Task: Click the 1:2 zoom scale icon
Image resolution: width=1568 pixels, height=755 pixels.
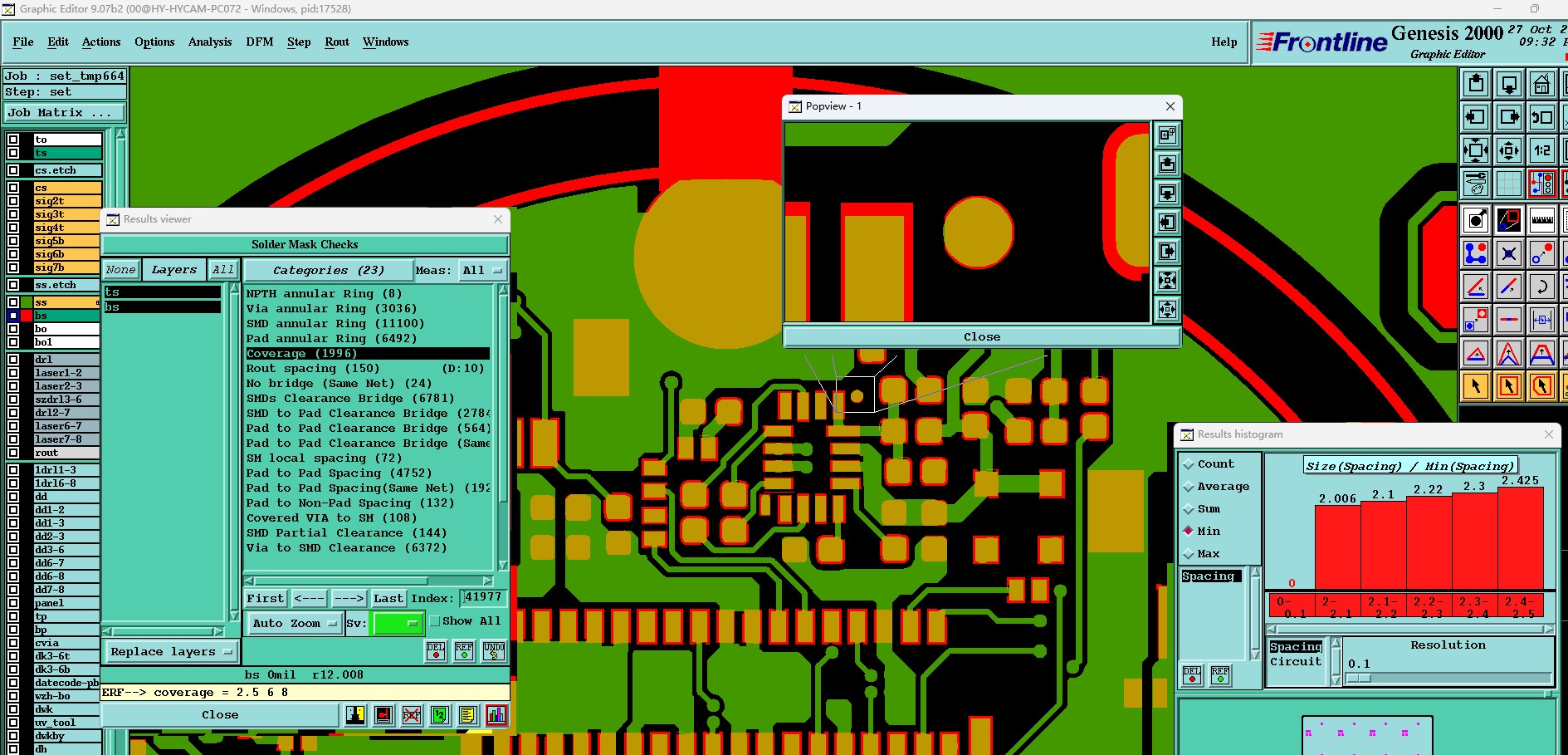Action: [x=1542, y=150]
